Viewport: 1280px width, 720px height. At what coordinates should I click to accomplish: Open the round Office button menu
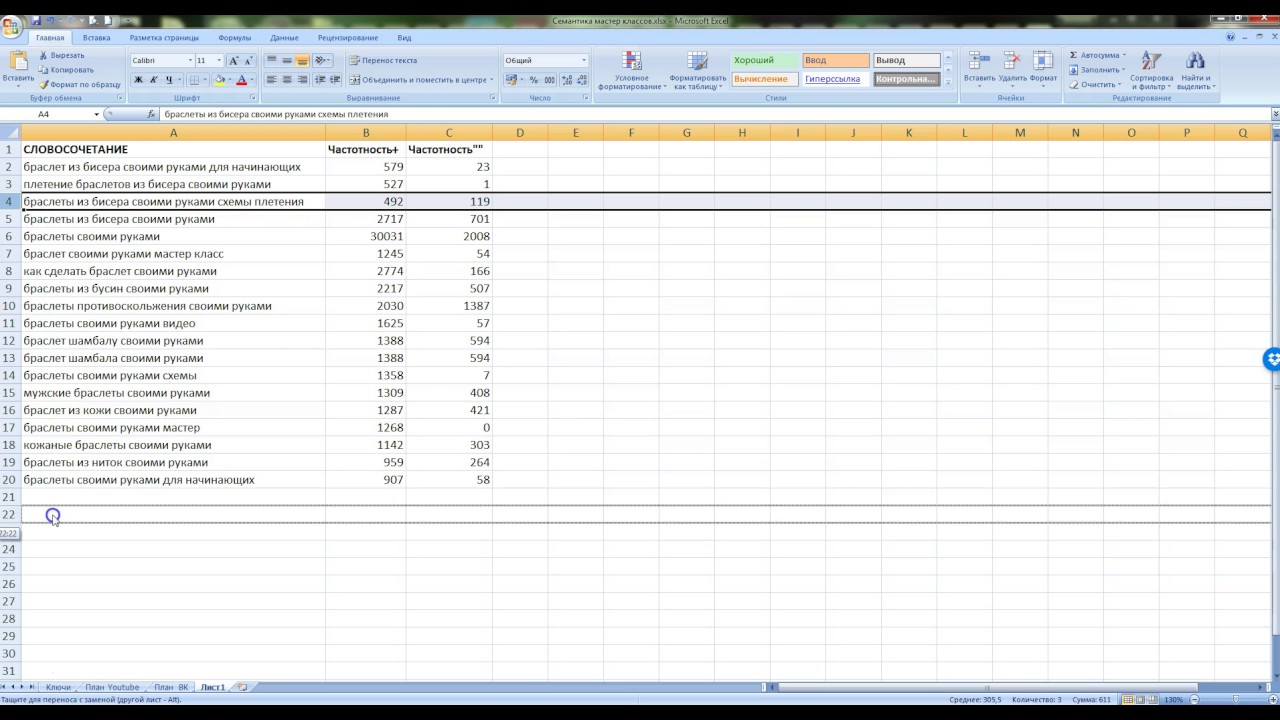pyautogui.click(x=12, y=27)
